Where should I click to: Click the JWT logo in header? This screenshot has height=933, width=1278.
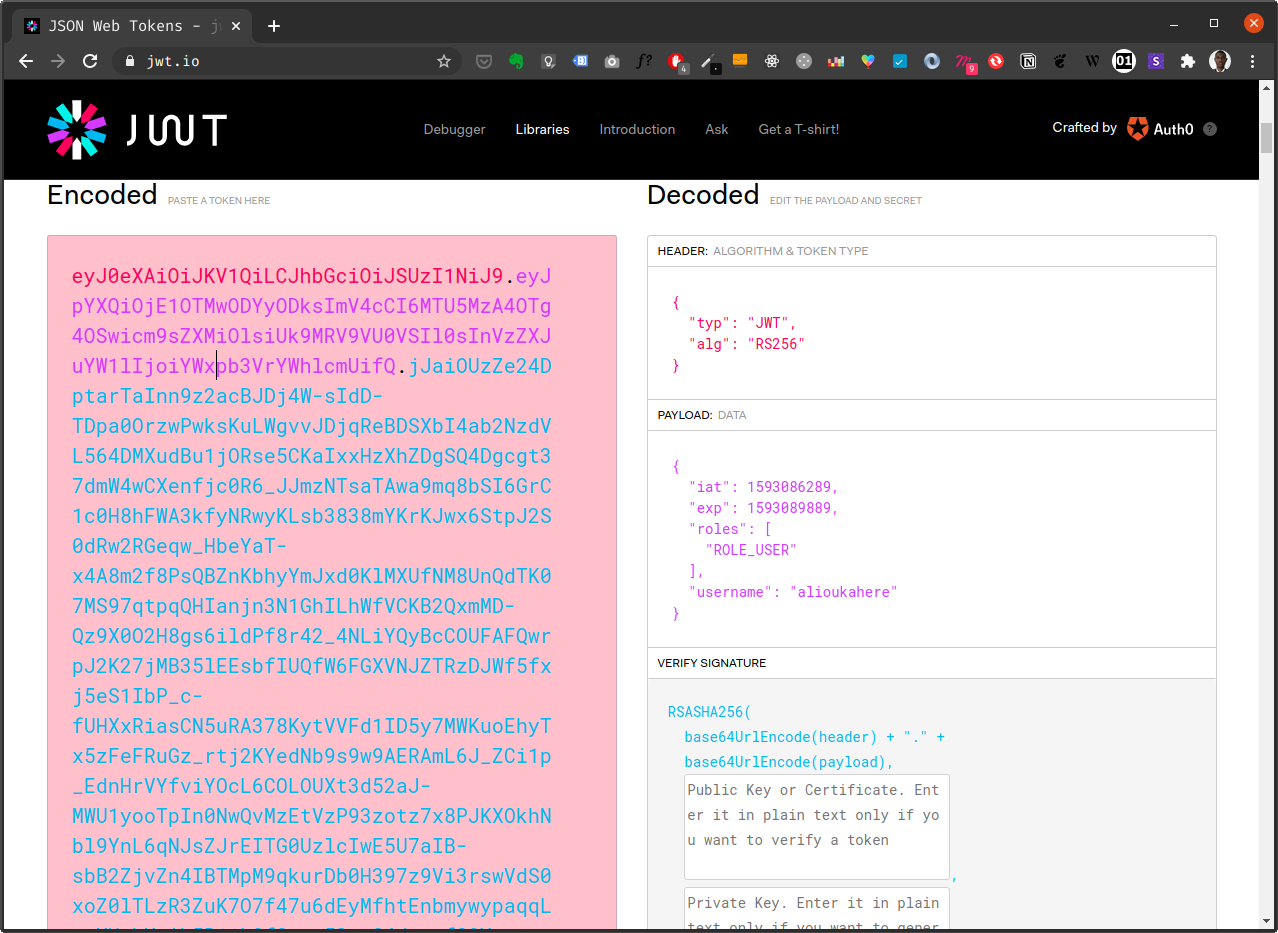click(x=137, y=130)
